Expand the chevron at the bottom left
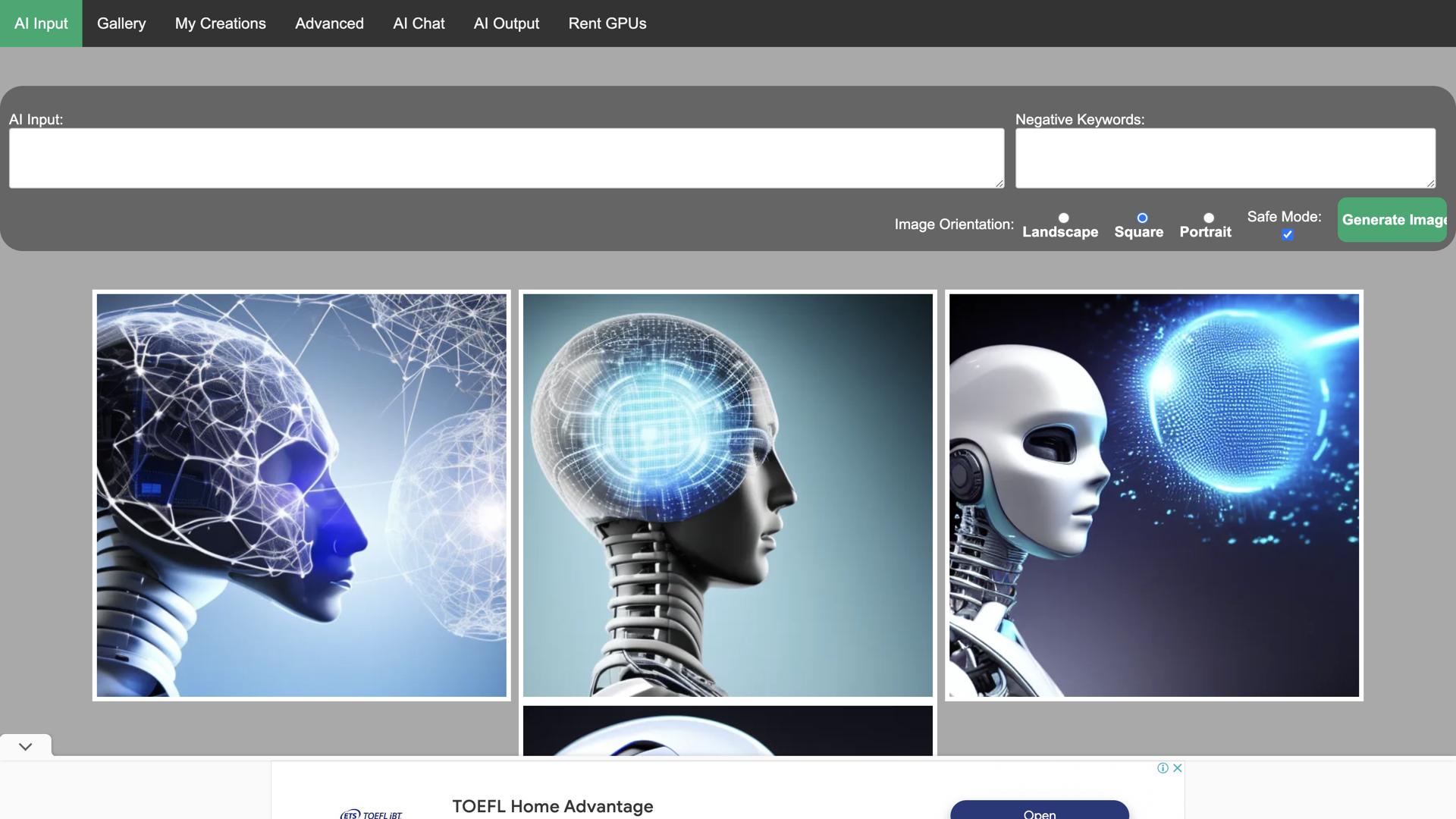This screenshot has height=819, width=1456. click(25, 746)
